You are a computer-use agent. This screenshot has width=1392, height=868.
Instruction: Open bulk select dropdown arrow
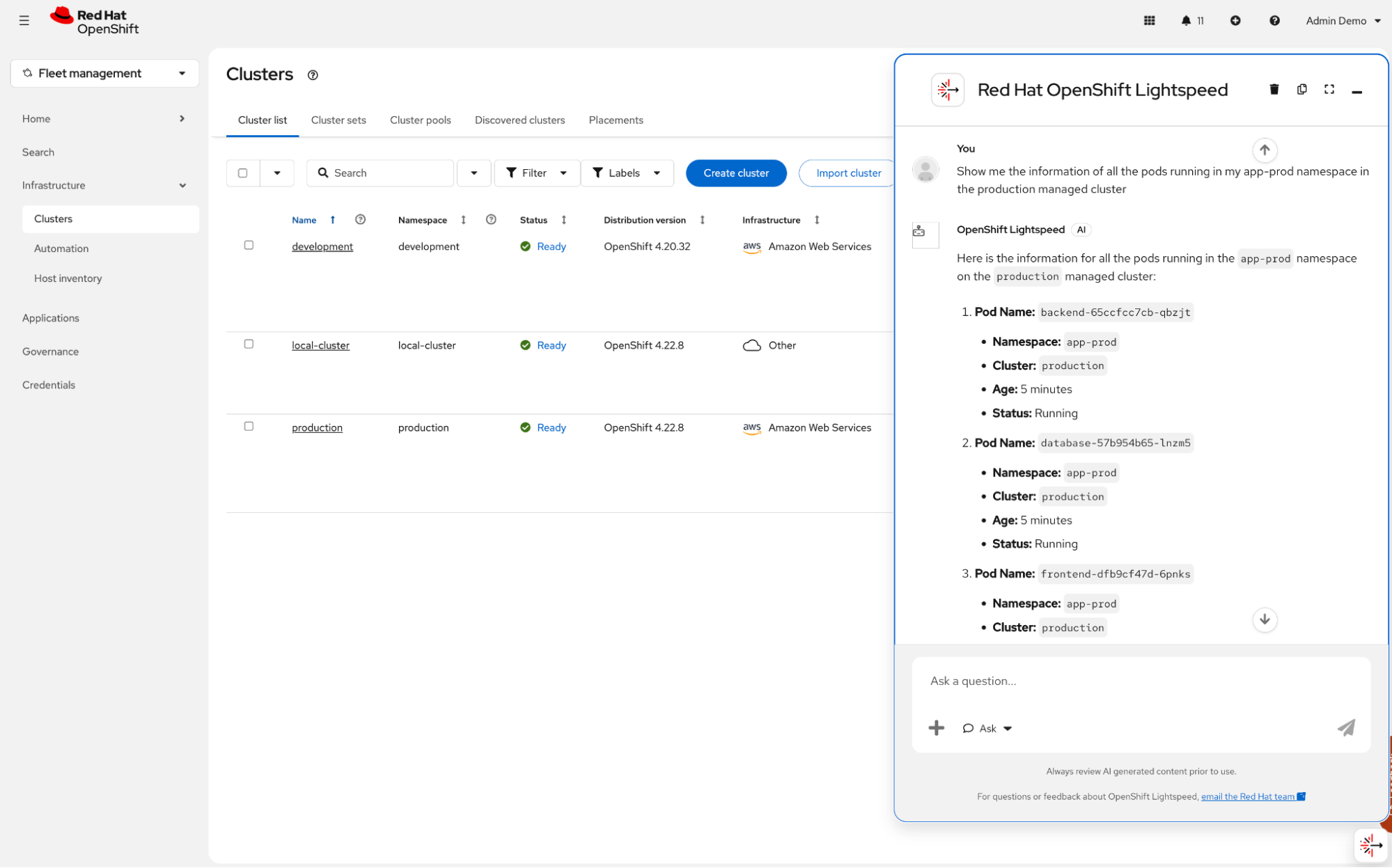click(277, 173)
